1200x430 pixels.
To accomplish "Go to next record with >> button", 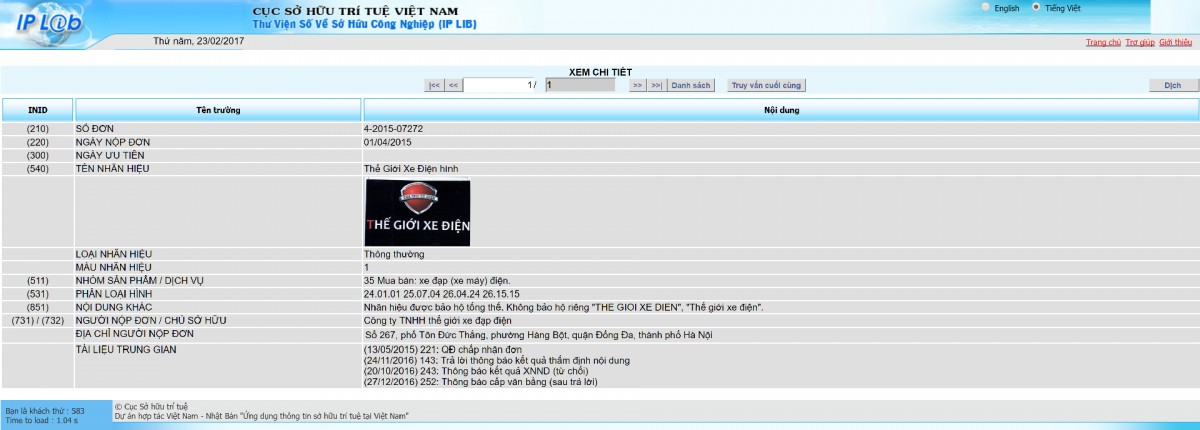I will (x=637, y=85).
